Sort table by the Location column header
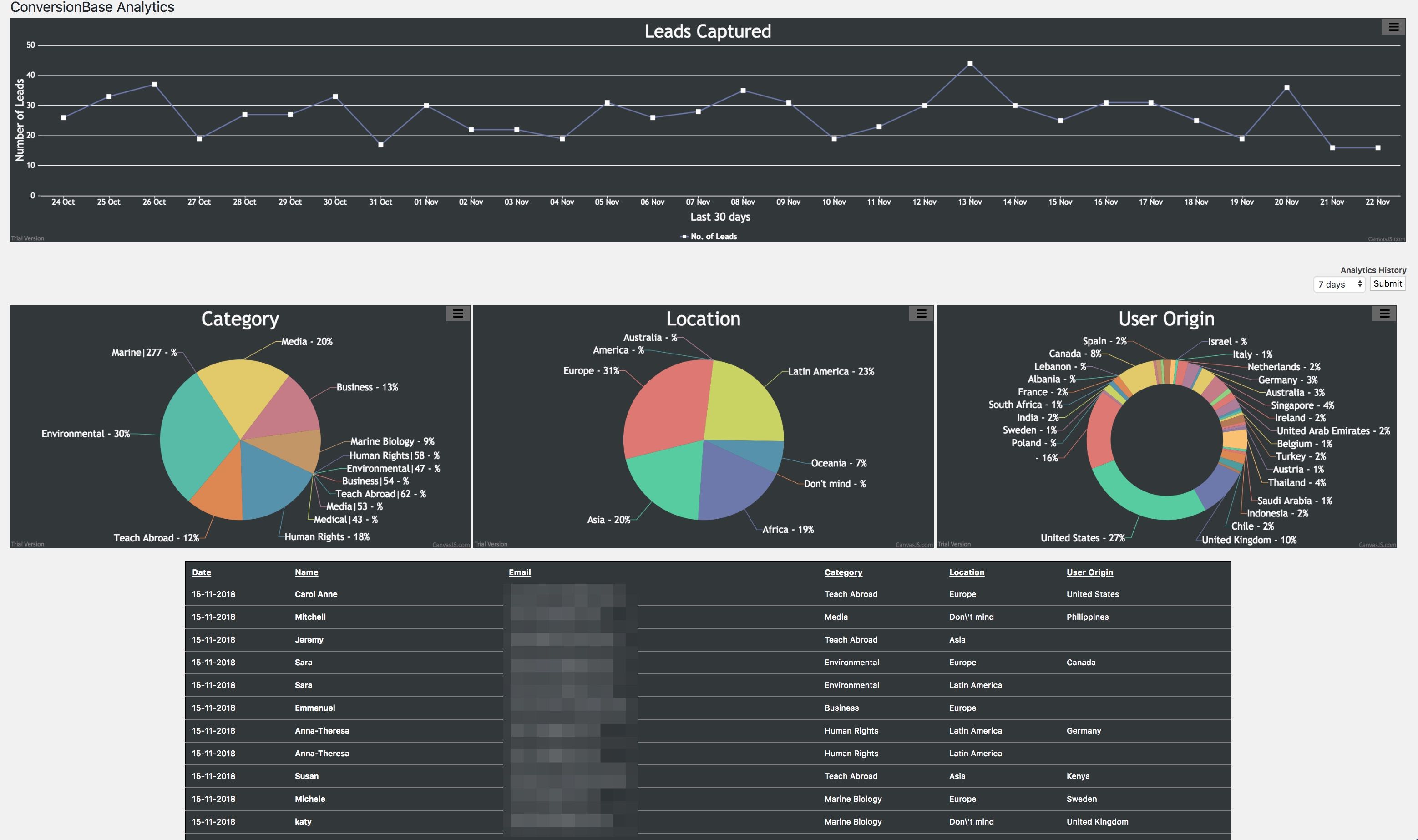Viewport: 1418px width, 840px height. tap(966, 572)
